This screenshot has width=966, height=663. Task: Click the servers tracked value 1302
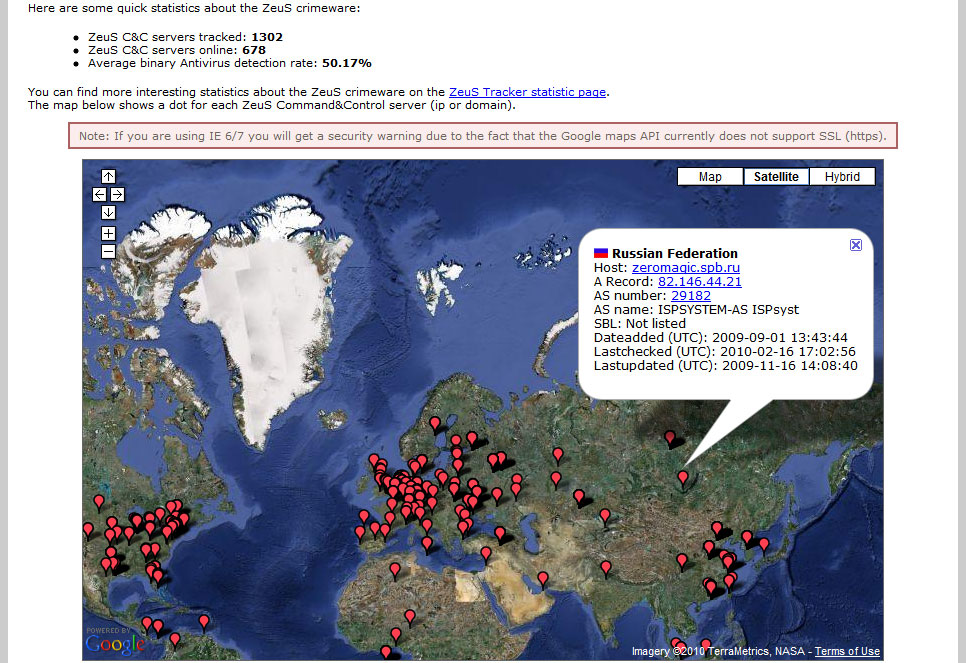267,37
